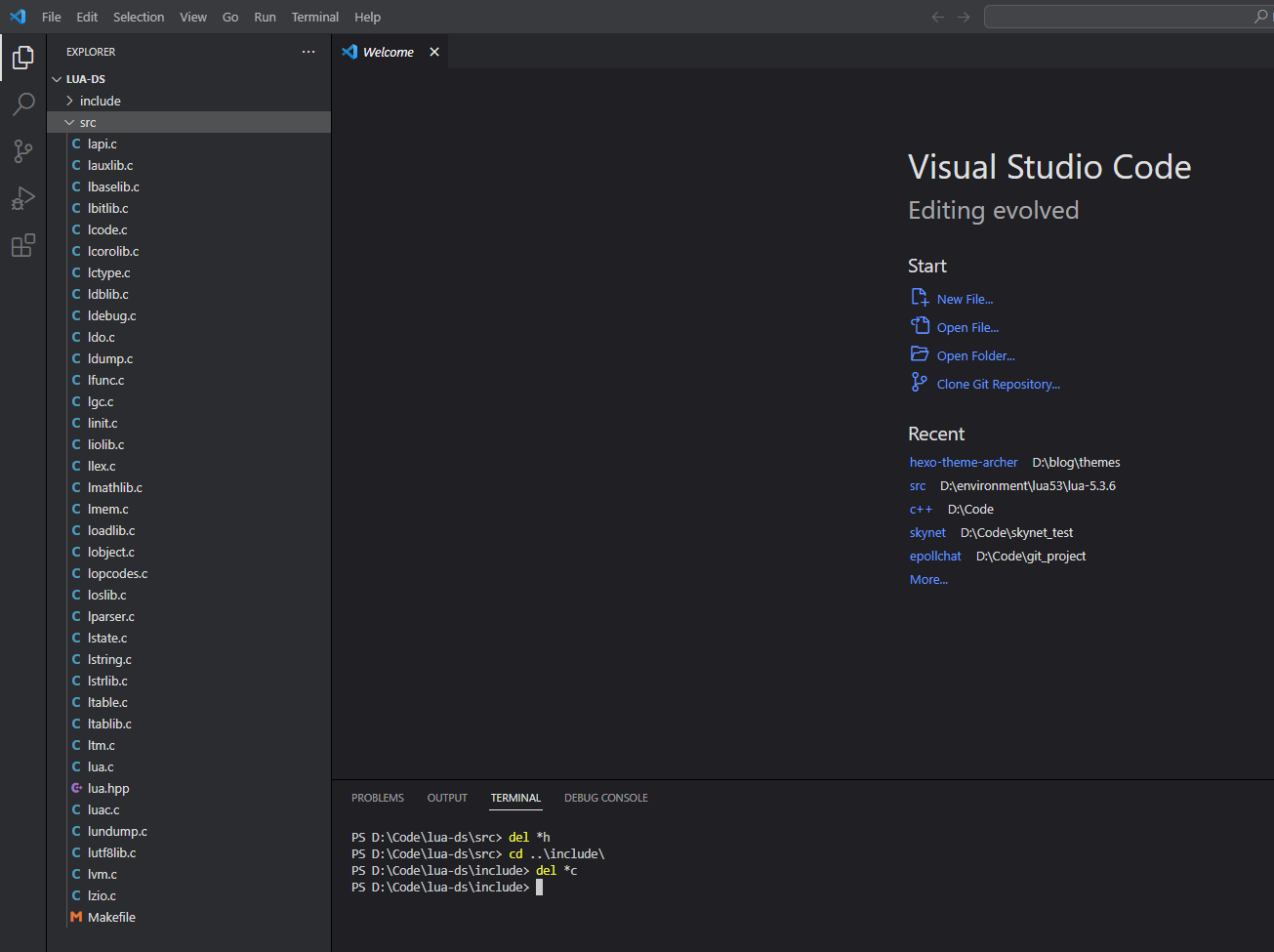Click the C++ icon beside lua.hpp

[x=76, y=788]
